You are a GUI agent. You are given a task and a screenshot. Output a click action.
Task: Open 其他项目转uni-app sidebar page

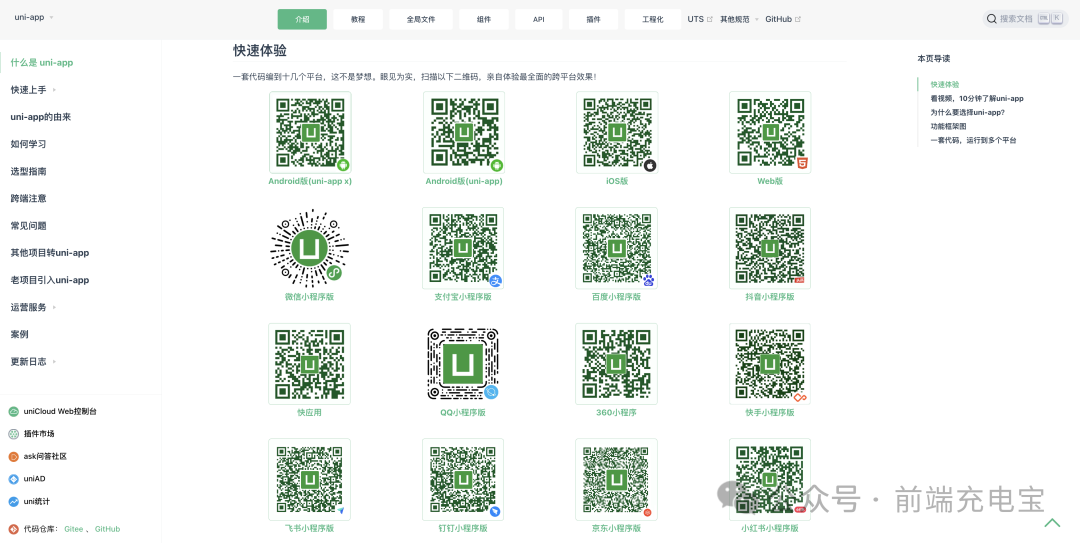50,253
